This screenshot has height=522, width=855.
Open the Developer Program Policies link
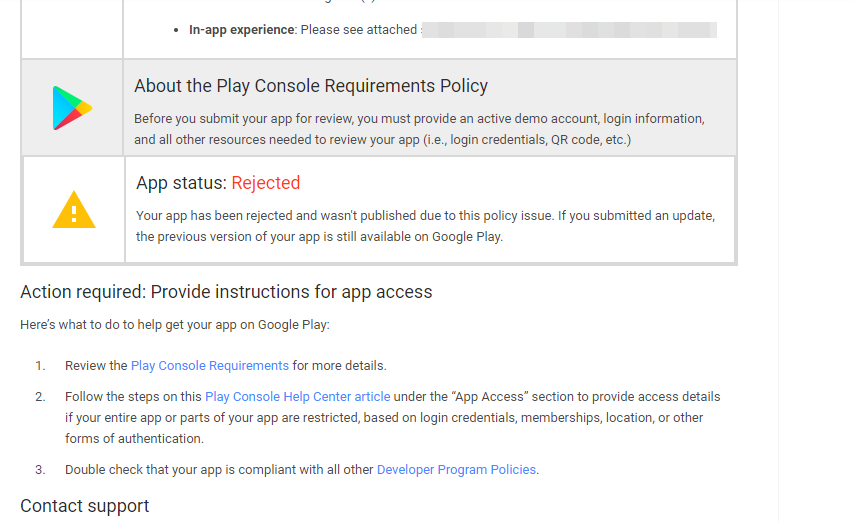pos(456,470)
